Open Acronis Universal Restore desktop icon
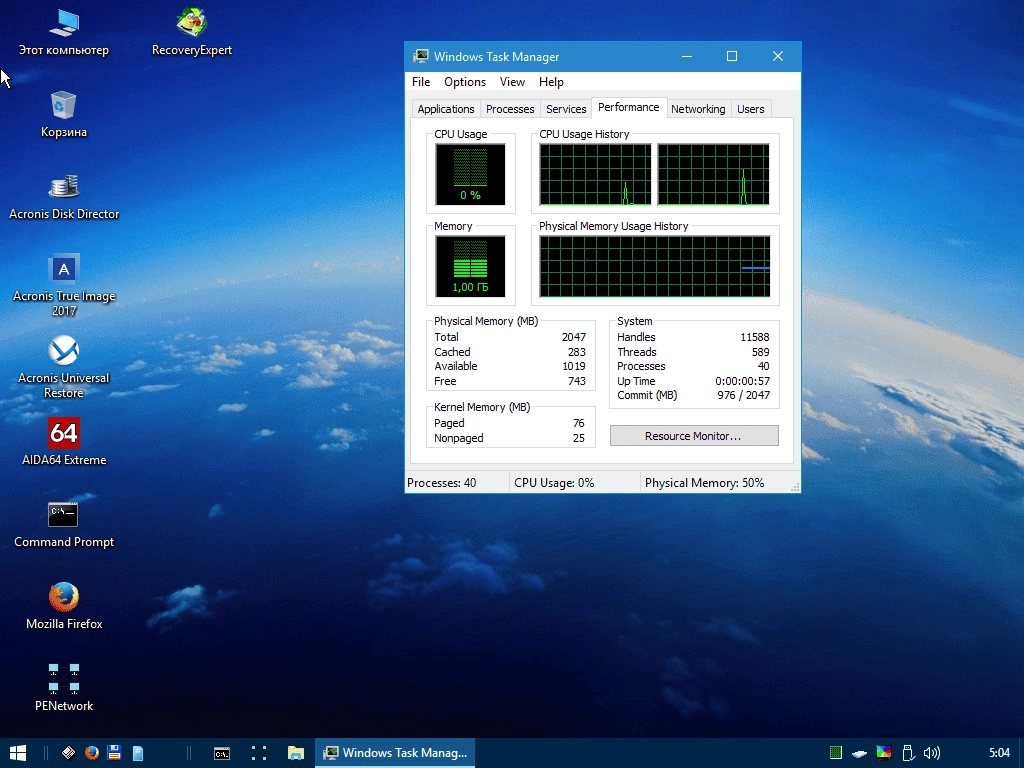Viewport: 1024px width, 768px height. (x=64, y=367)
